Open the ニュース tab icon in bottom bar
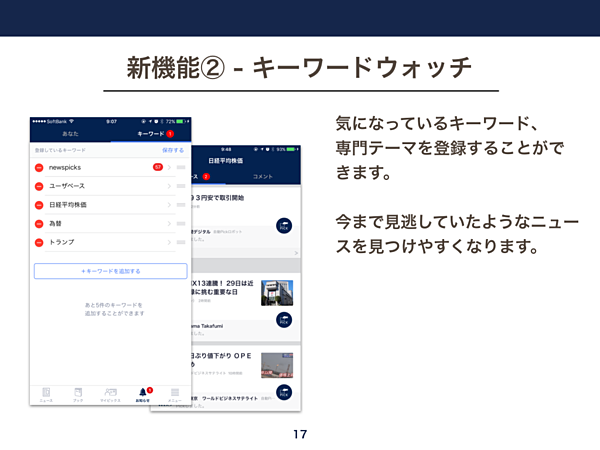The image size is (600, 450). click(46, 394)
